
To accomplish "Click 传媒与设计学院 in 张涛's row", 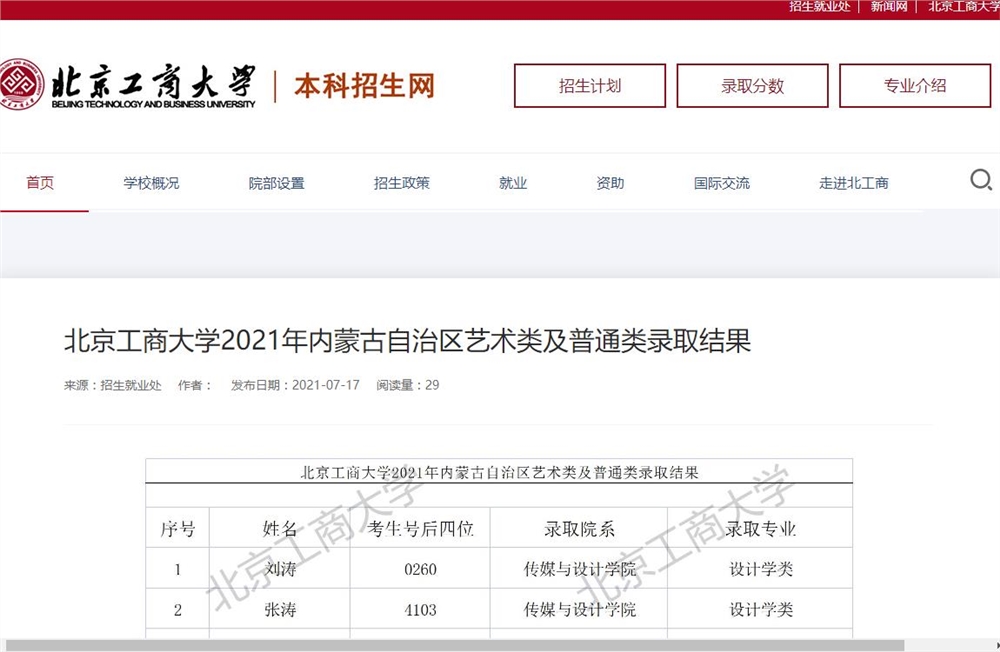I will (580, 610).
